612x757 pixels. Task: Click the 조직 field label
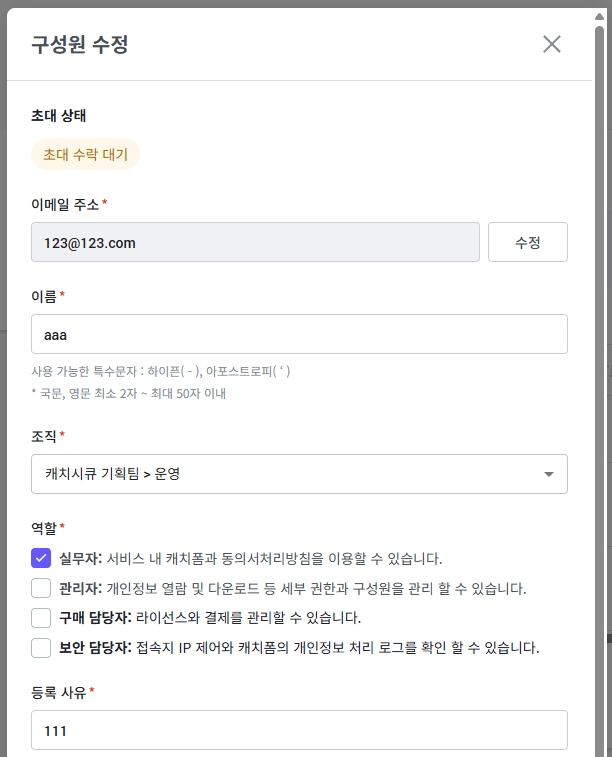[45, 436]
